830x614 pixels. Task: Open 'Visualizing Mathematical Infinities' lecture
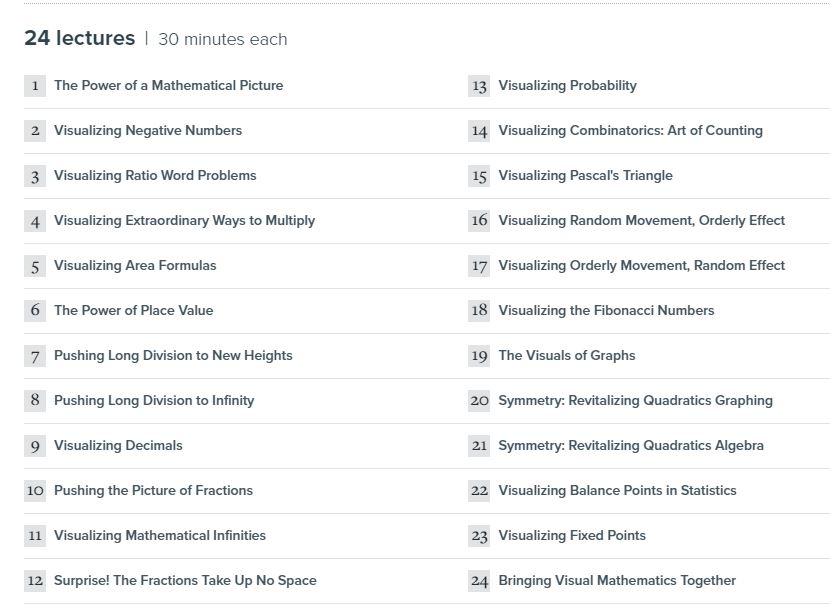tap(160, 536)
